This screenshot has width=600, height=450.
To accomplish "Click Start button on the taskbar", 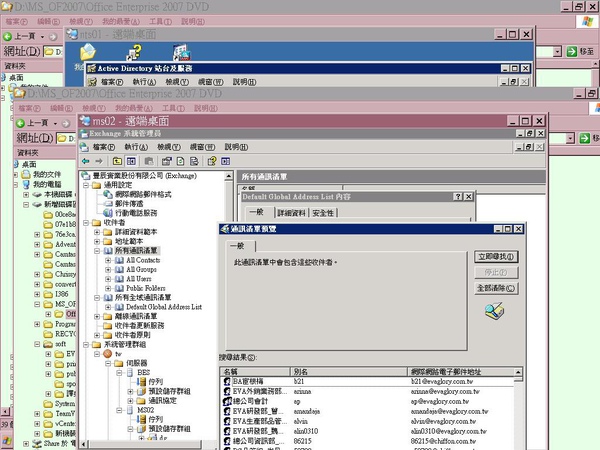I will pos(7,442).
